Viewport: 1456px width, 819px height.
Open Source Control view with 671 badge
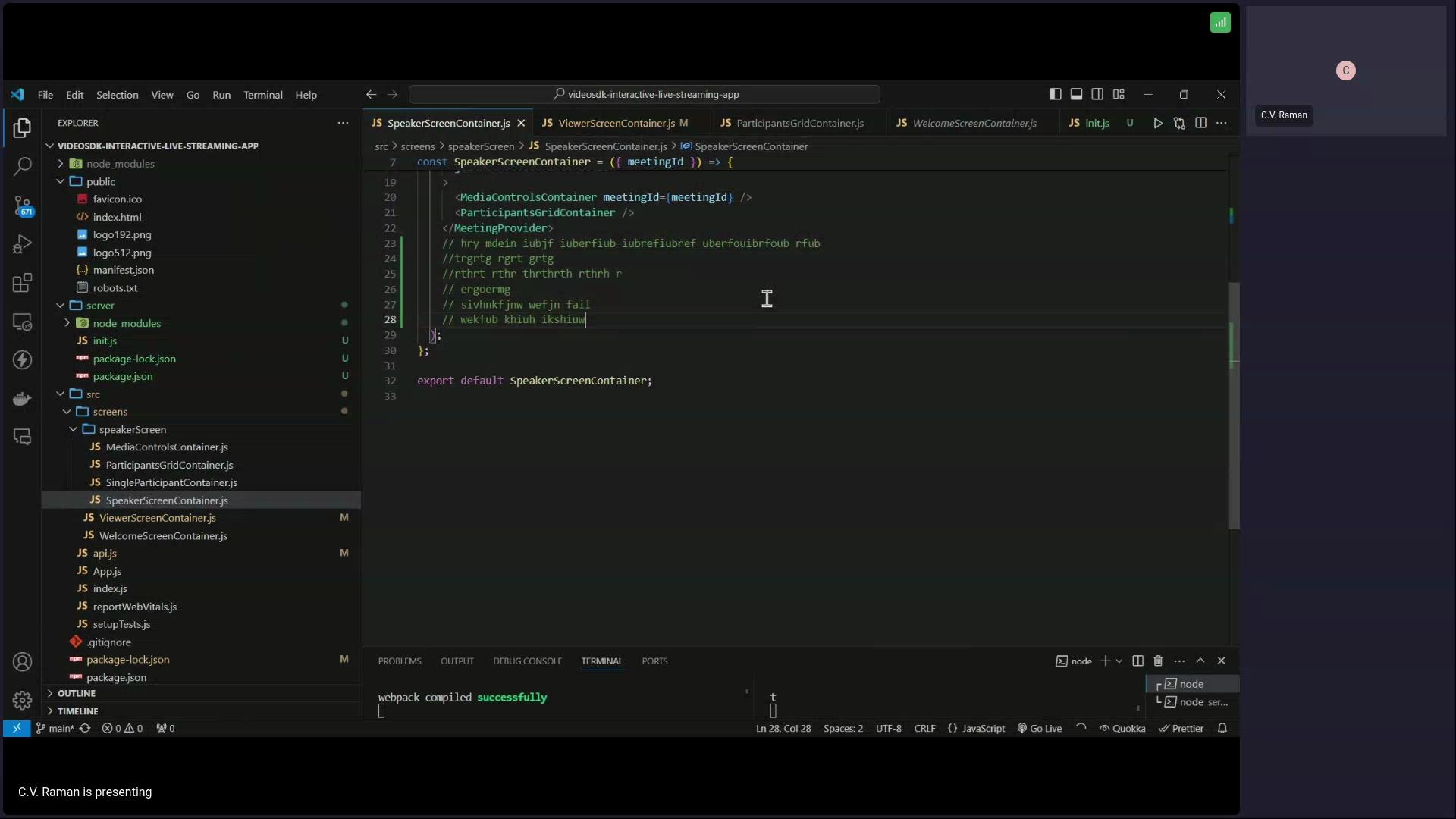(x=22, y=206)
